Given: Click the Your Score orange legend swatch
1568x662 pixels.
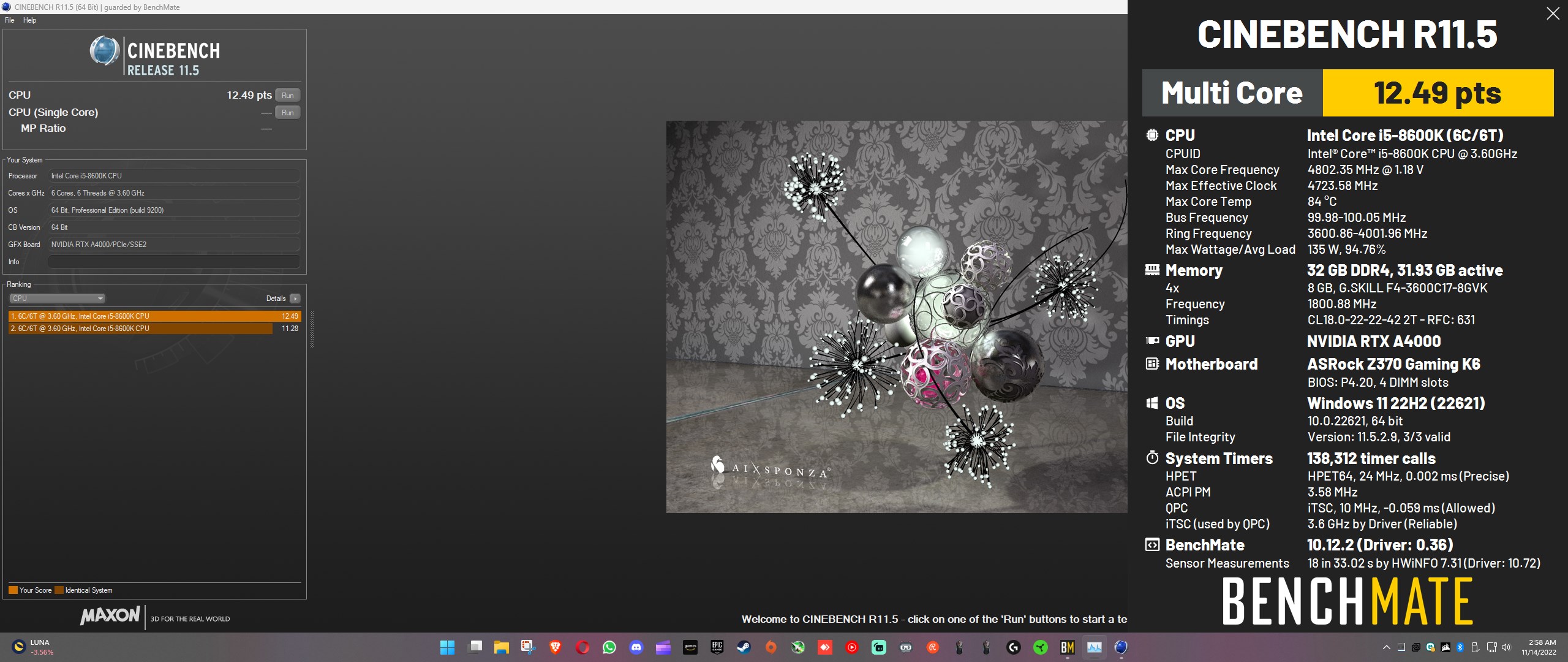Looking at the screenshot, I should point(13,590).
